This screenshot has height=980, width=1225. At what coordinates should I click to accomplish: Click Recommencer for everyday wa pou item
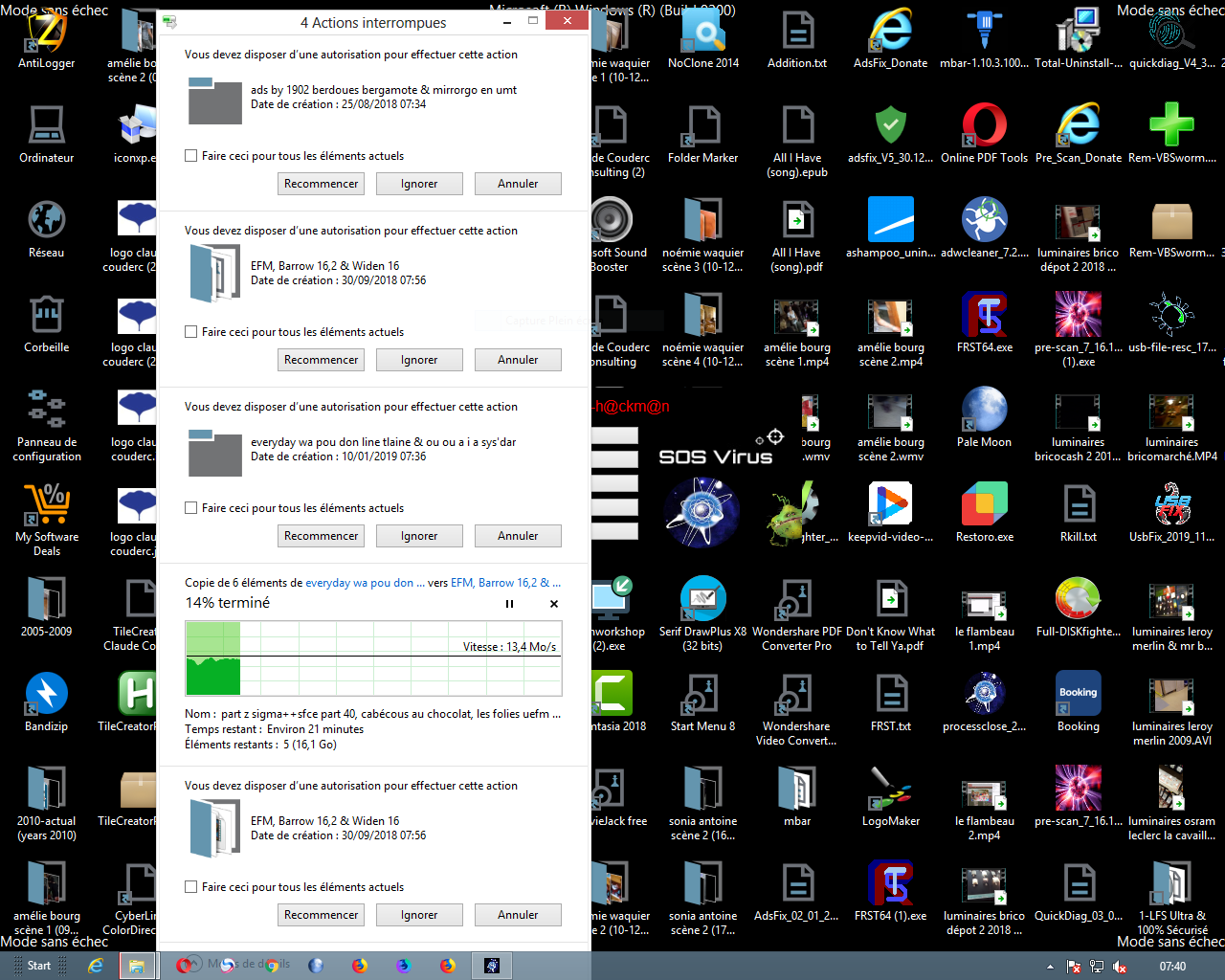coord(322,536)
